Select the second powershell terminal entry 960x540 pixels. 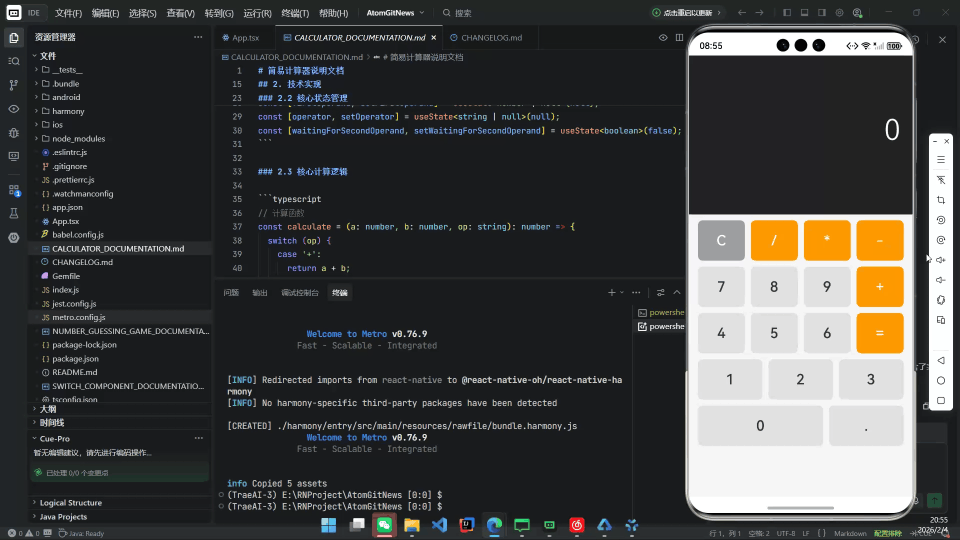tap(661, 326)
